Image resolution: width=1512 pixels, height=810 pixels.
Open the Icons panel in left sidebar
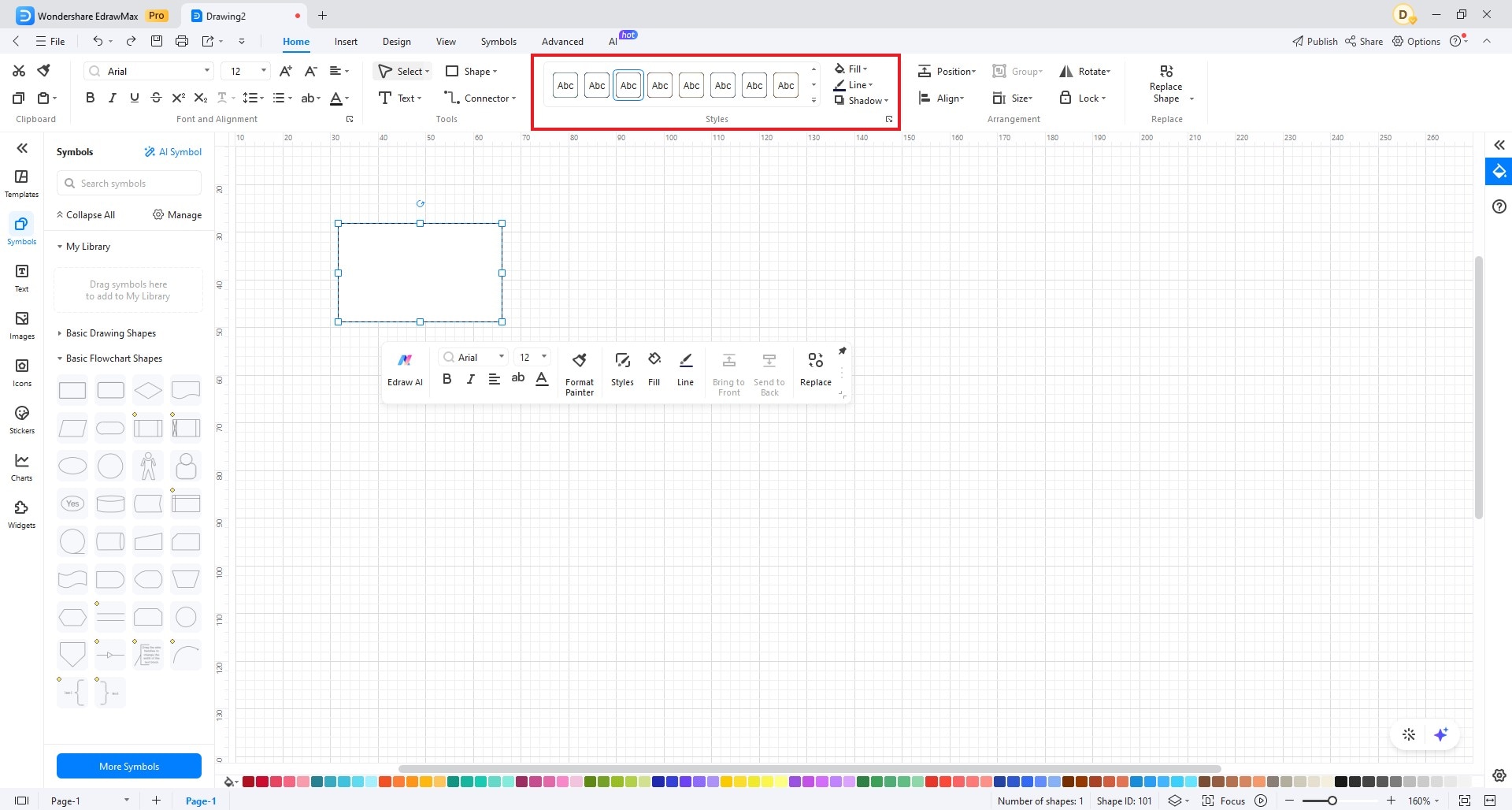(21, 373)
